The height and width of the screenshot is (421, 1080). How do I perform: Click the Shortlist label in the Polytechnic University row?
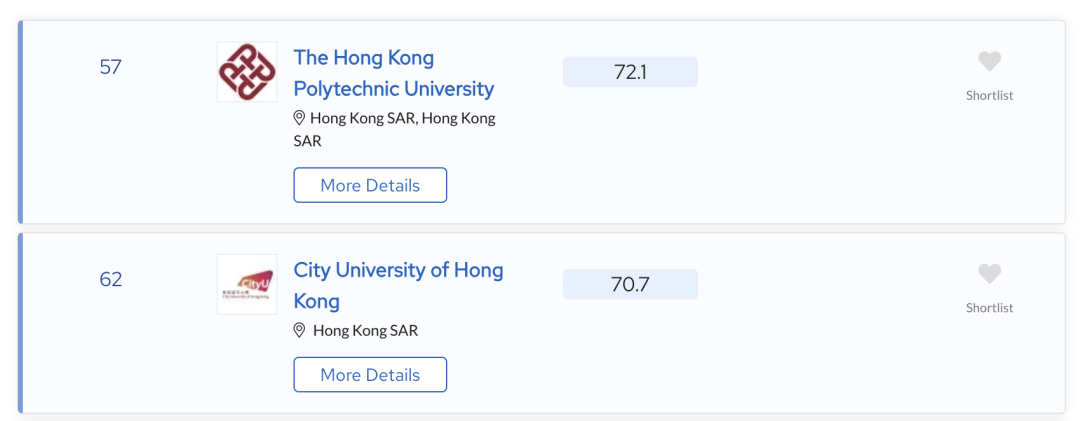click(x=989, y=96)
